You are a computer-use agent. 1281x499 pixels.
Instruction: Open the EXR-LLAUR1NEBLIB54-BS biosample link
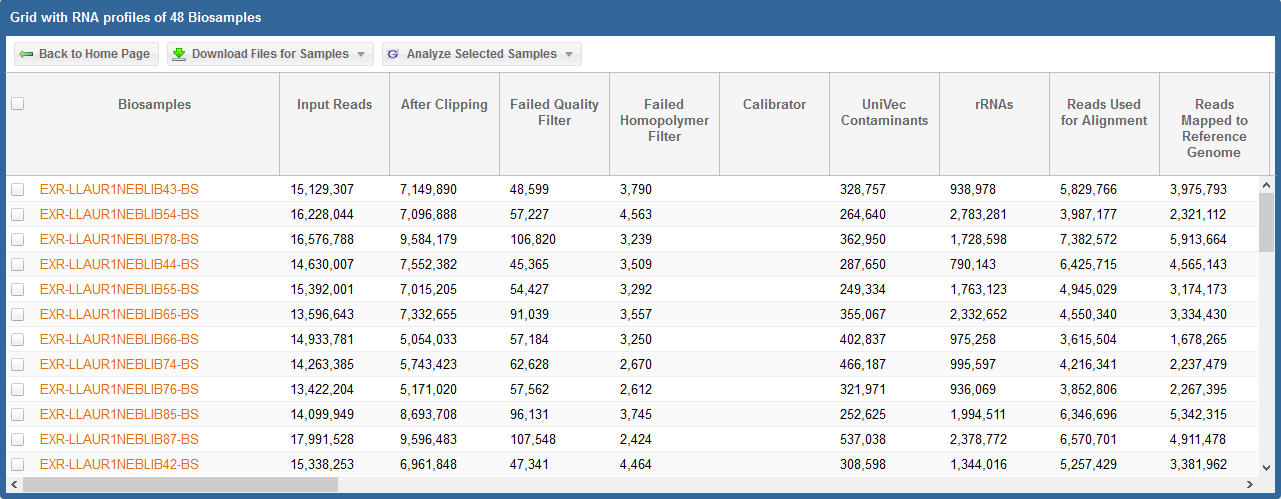(x=119, y=214)
